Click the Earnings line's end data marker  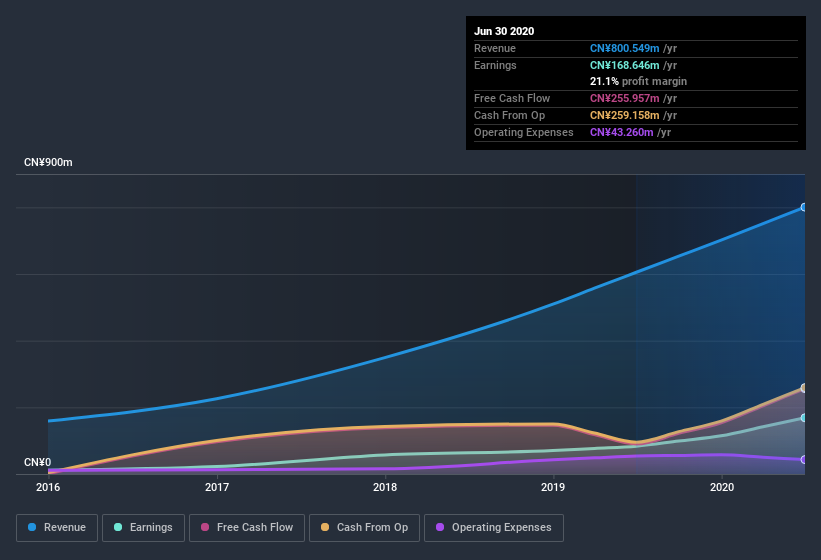point(803,418)
